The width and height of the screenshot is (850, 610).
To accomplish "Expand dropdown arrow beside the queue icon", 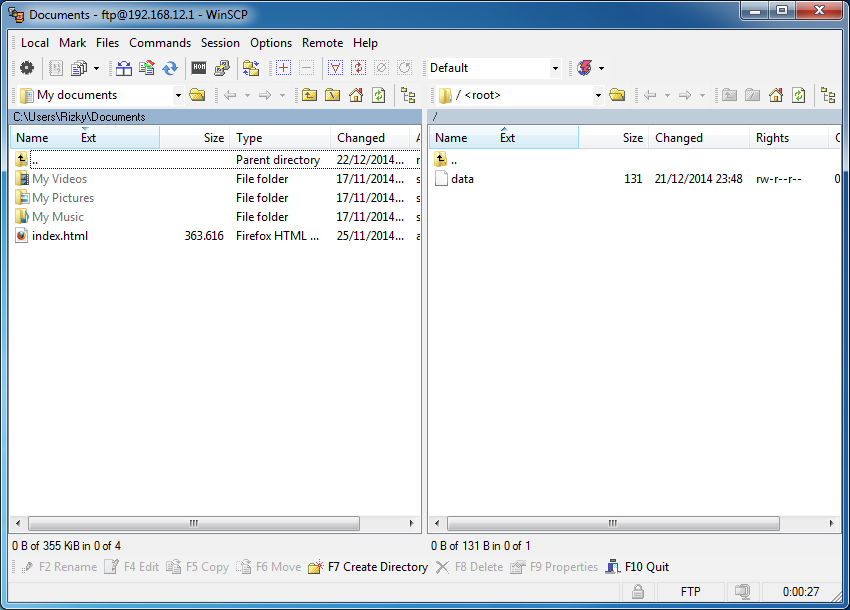I will [96, 68].
